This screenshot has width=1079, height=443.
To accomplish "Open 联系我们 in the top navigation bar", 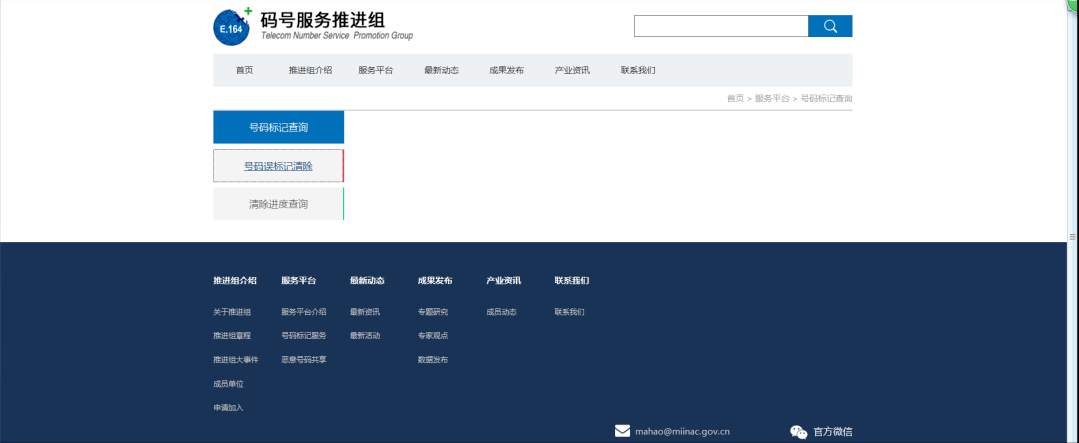I will click(638, 70).
